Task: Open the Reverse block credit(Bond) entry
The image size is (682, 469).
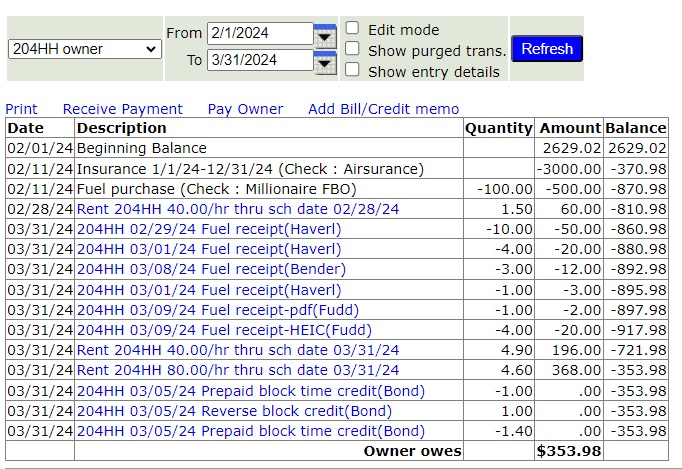Action: coord(234,411)
